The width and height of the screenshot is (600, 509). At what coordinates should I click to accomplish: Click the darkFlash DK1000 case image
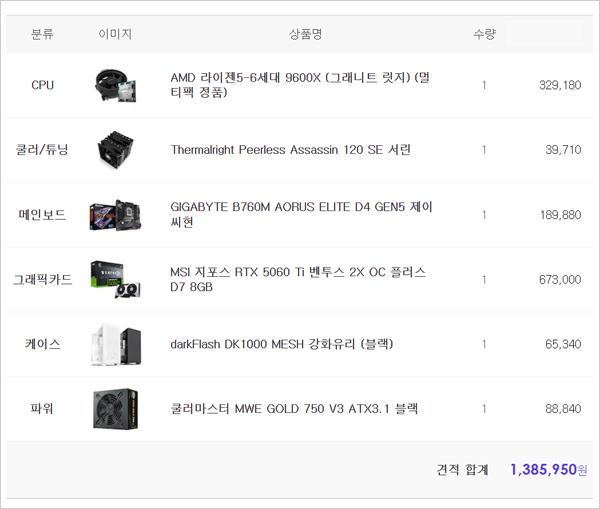(x=117, y=344)
